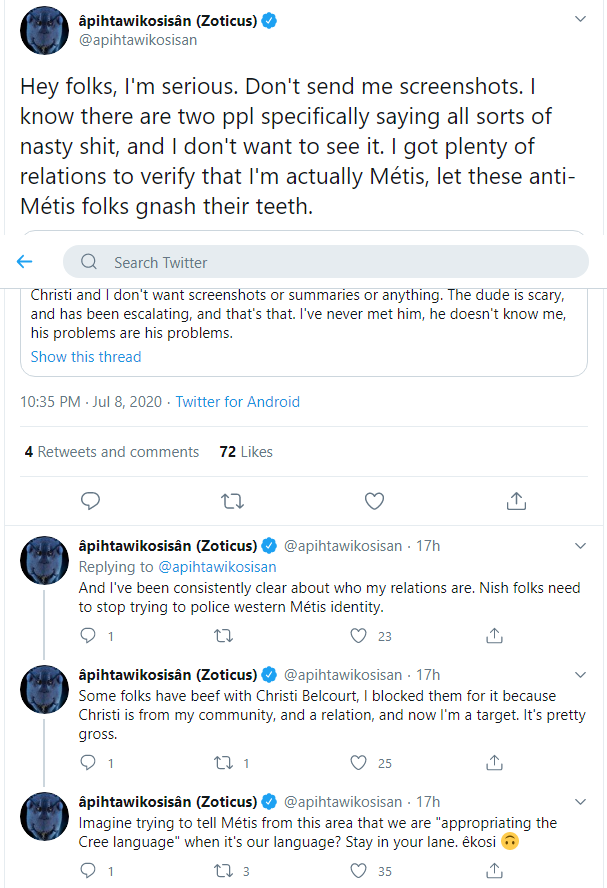
Task: Open chevron menu on Christi Belcourt reply
Action: point(581,675)
